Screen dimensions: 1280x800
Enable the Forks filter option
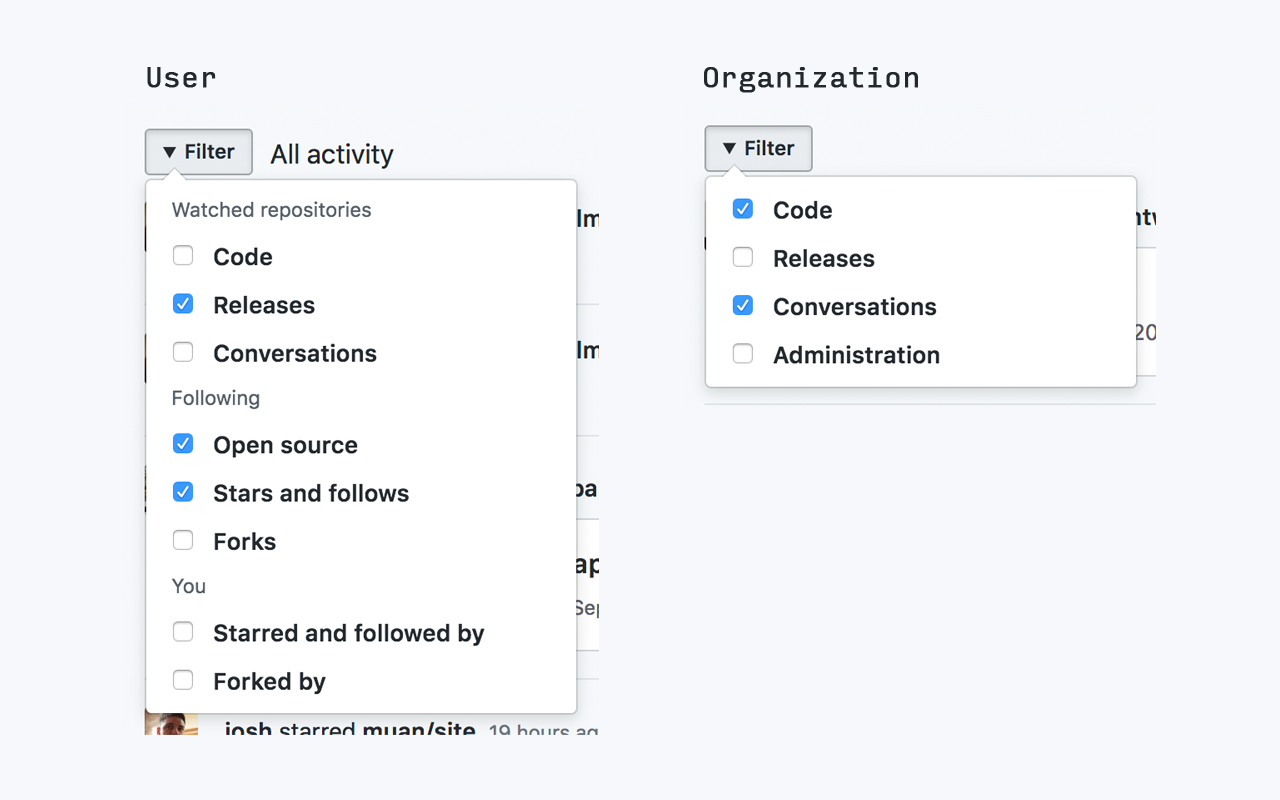pos(183,540)
